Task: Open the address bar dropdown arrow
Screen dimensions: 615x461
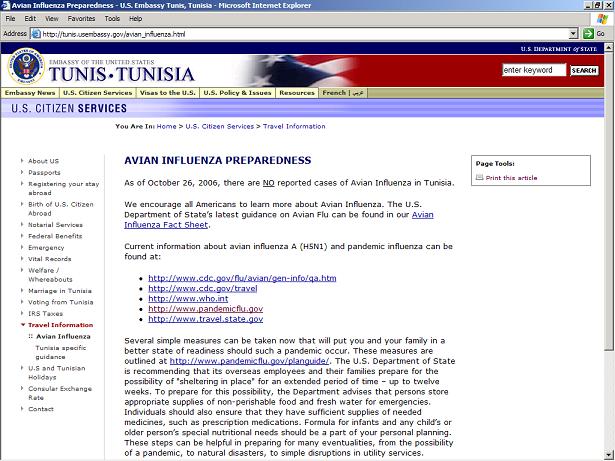Action: 573,34
